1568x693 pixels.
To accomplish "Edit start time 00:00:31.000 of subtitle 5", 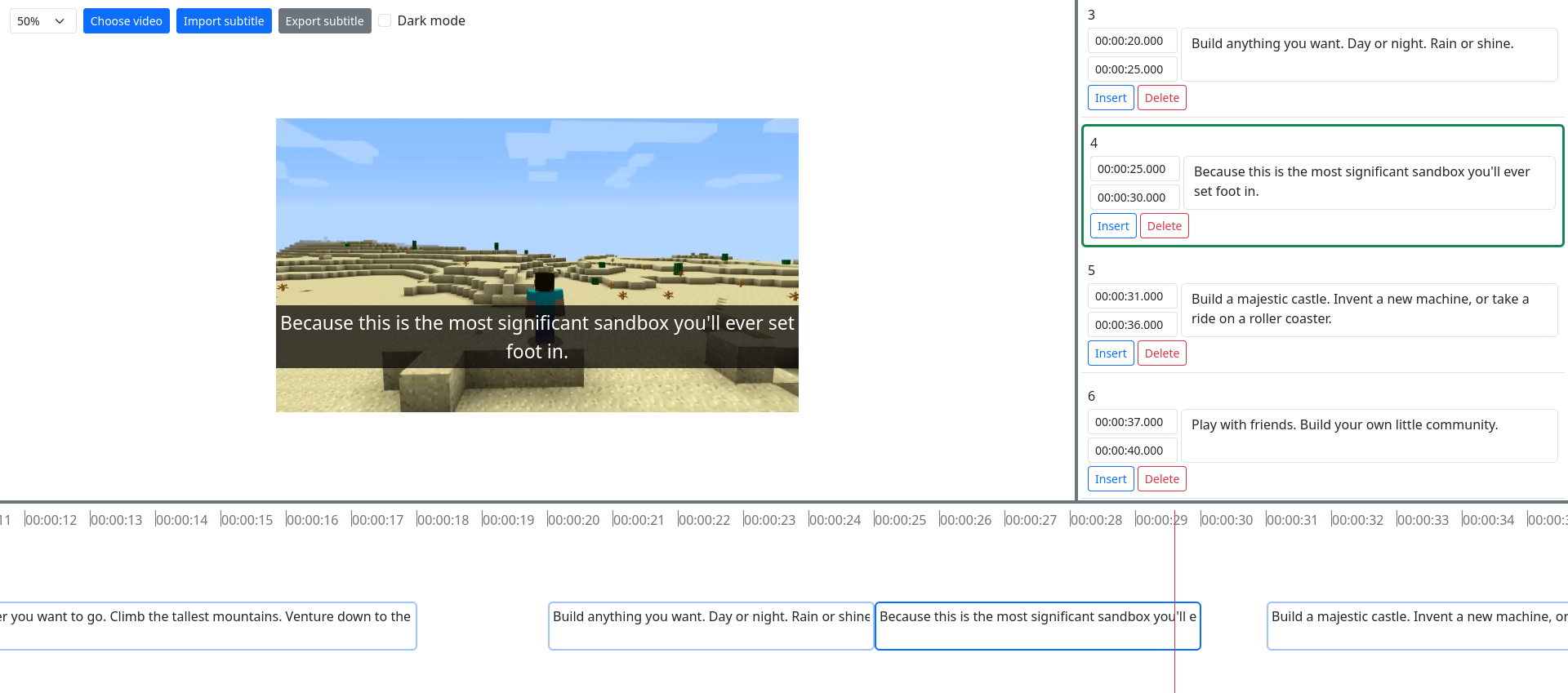I will click(1132, 296).
